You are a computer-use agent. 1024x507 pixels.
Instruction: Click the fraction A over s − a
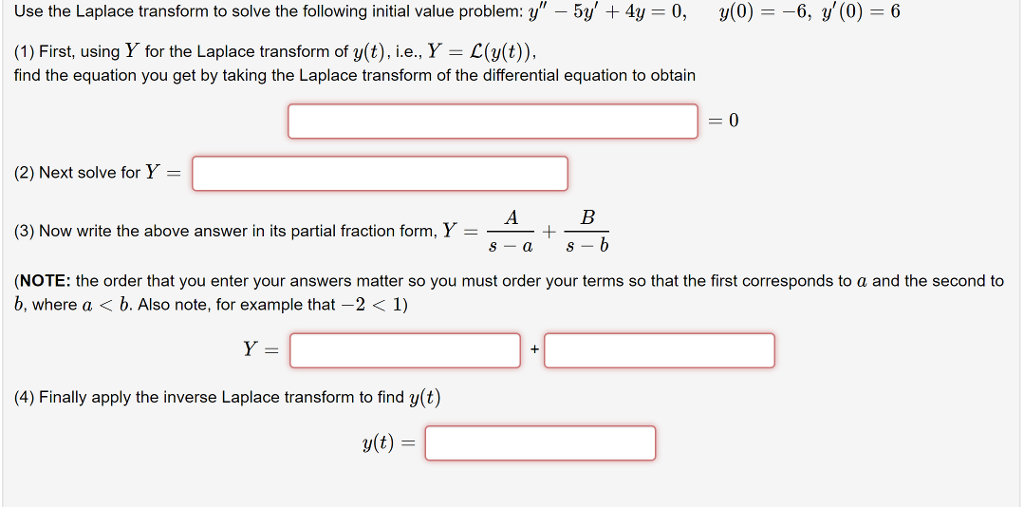511,231
